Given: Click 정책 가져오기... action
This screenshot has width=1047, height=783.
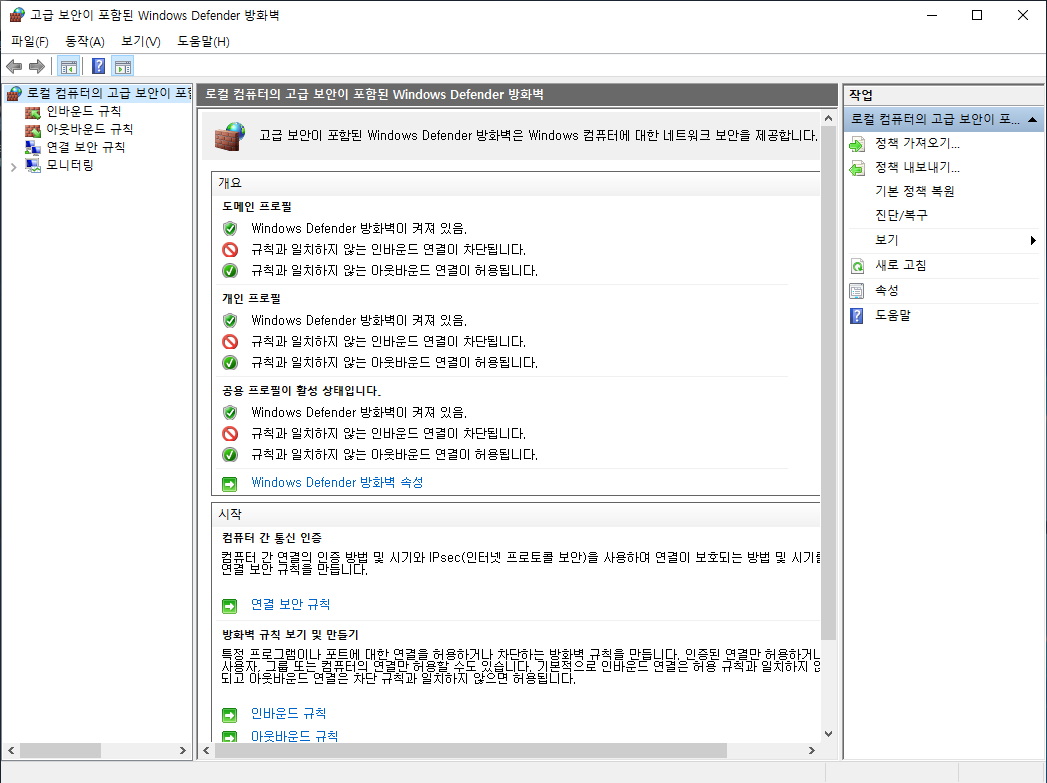Looking at the screenshot, I should click(x=917, y=144).
